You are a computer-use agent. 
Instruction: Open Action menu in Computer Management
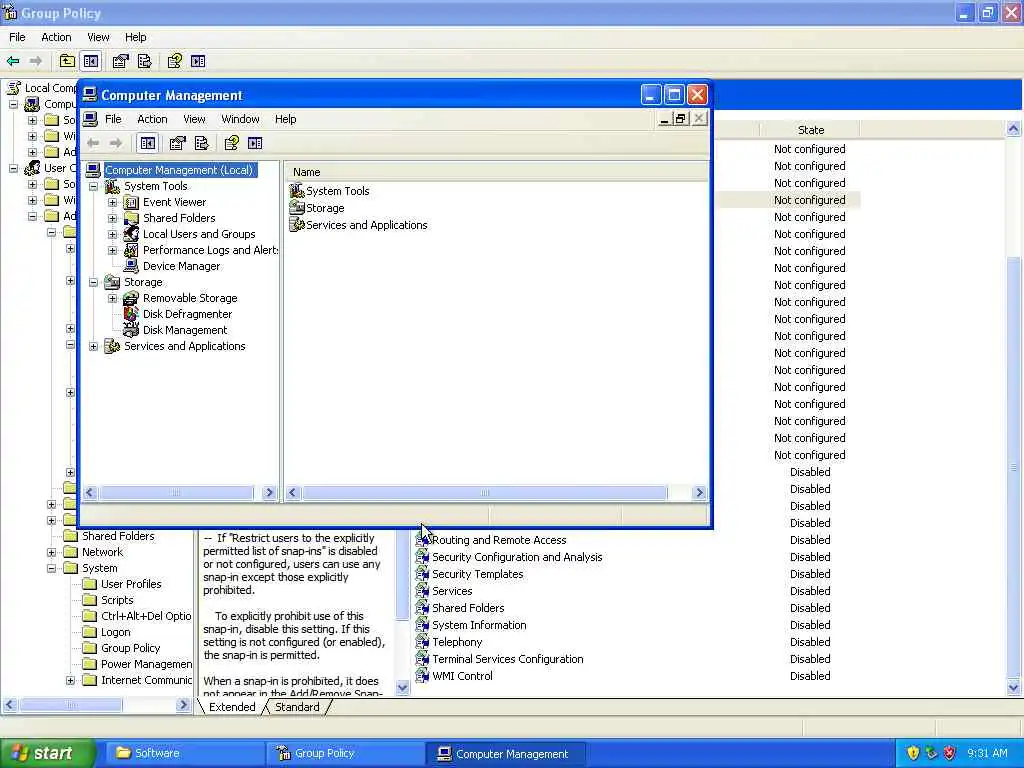tap(152, 119)
